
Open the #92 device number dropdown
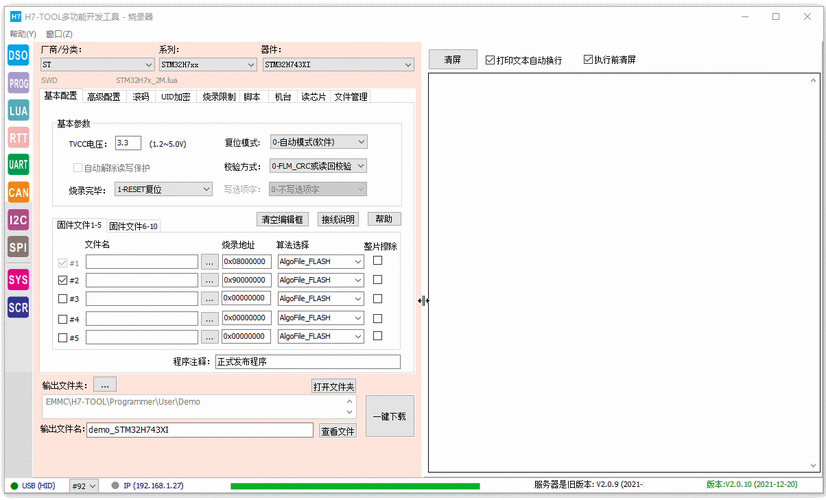point(84,486)
